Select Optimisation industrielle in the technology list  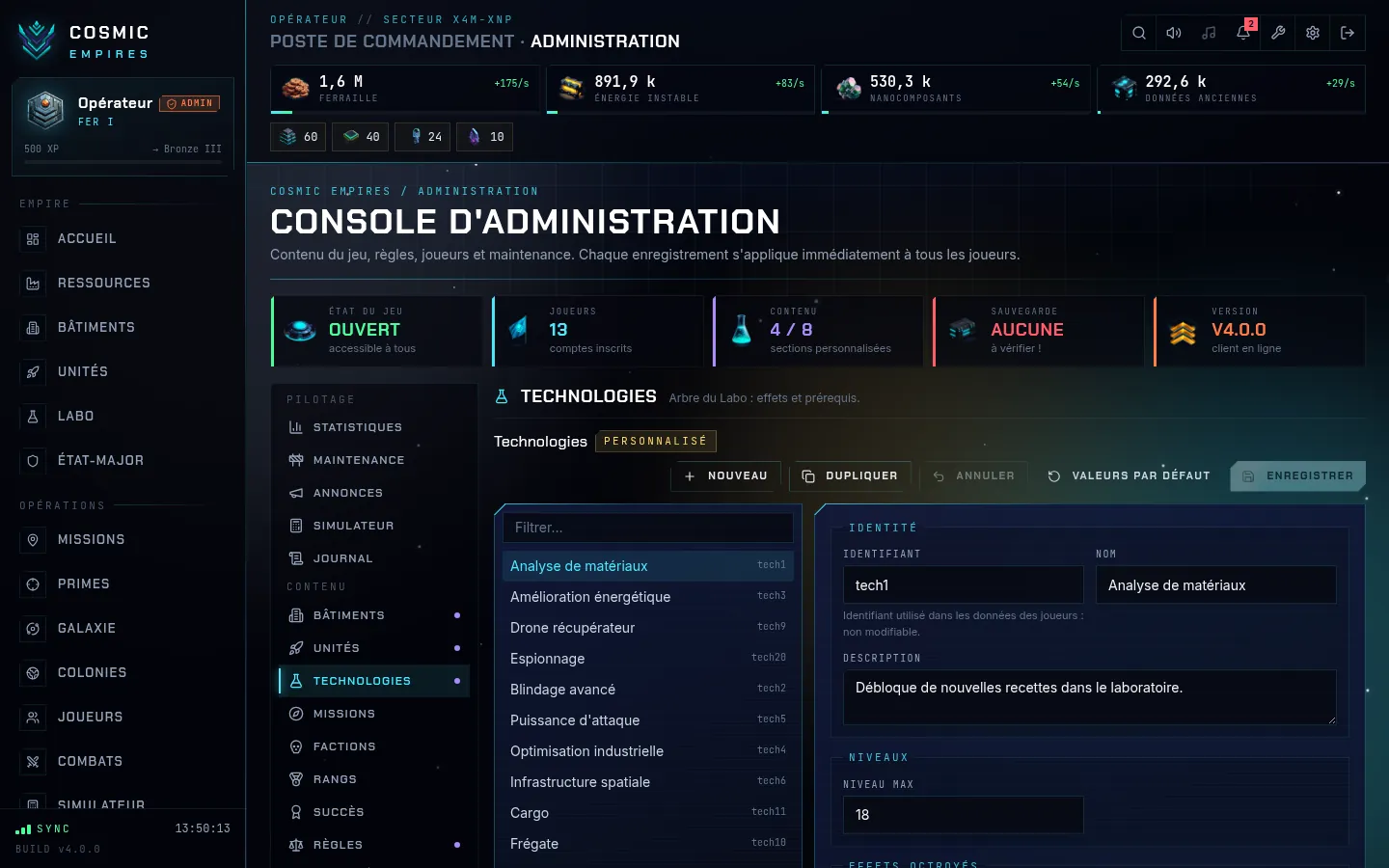tap(648, 751)
